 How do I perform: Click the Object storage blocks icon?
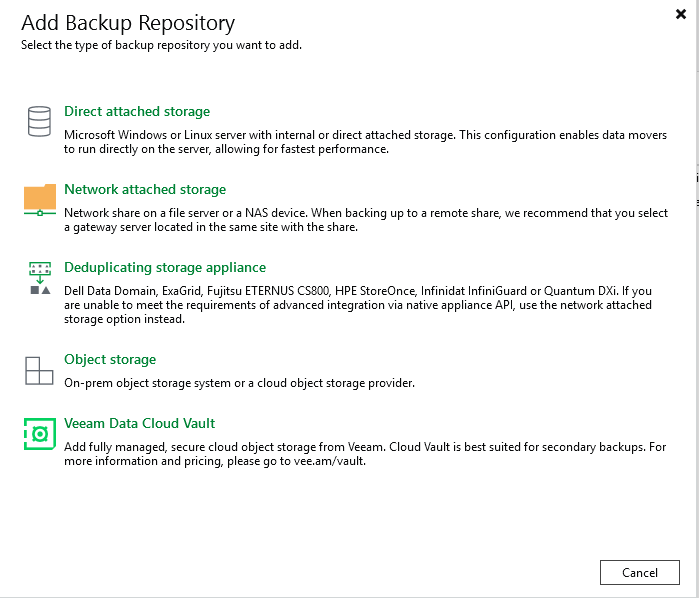tap(39, 370)
